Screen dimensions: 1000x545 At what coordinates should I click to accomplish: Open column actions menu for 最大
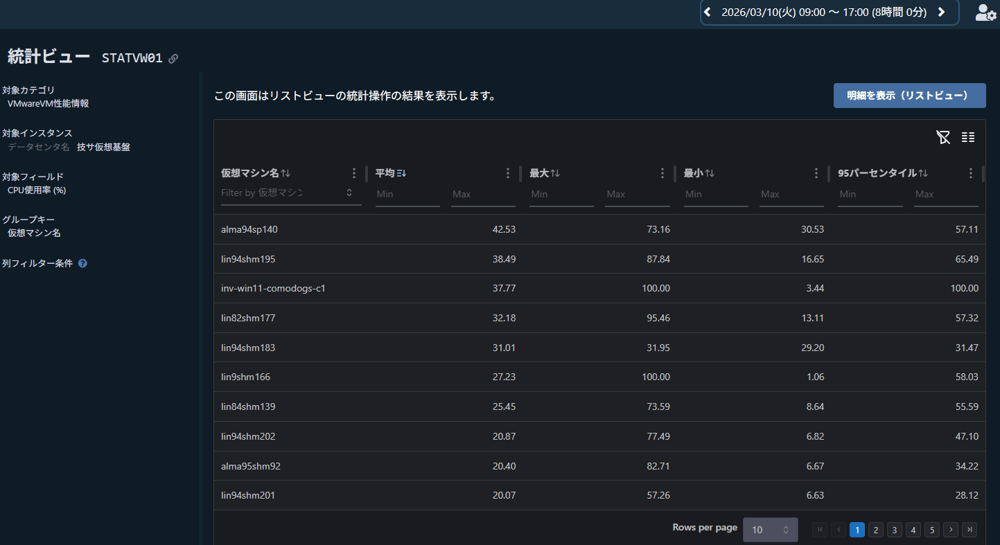click(x=662, y=173)
